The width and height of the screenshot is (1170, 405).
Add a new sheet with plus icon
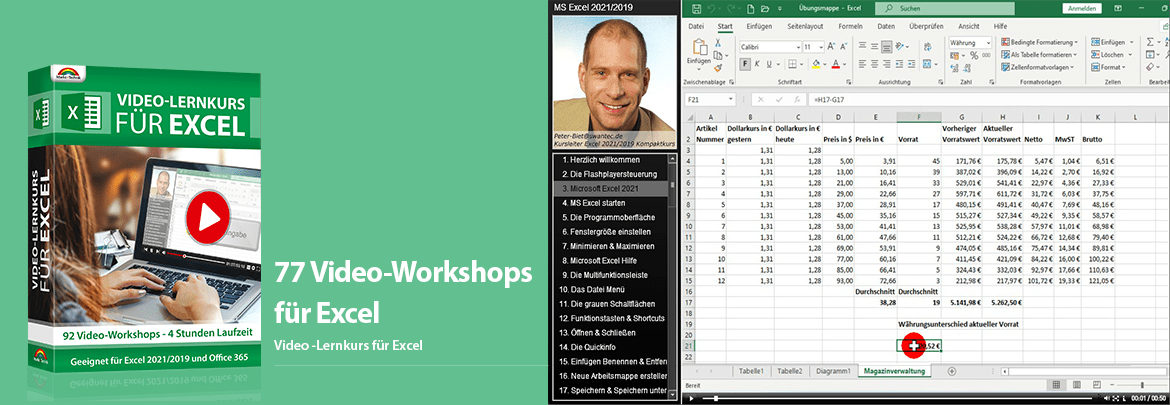(x=951, y=371)
